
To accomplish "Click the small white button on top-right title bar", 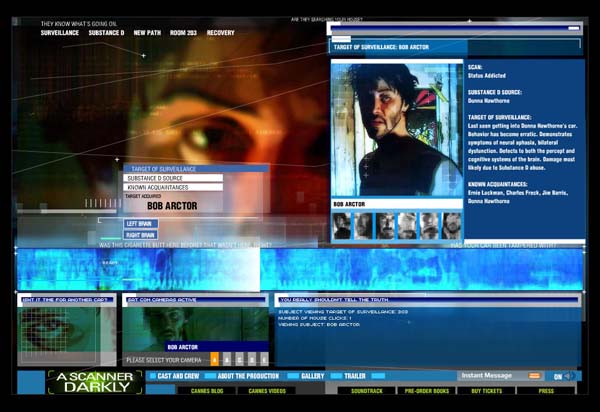I will click(x=574, y=28).
